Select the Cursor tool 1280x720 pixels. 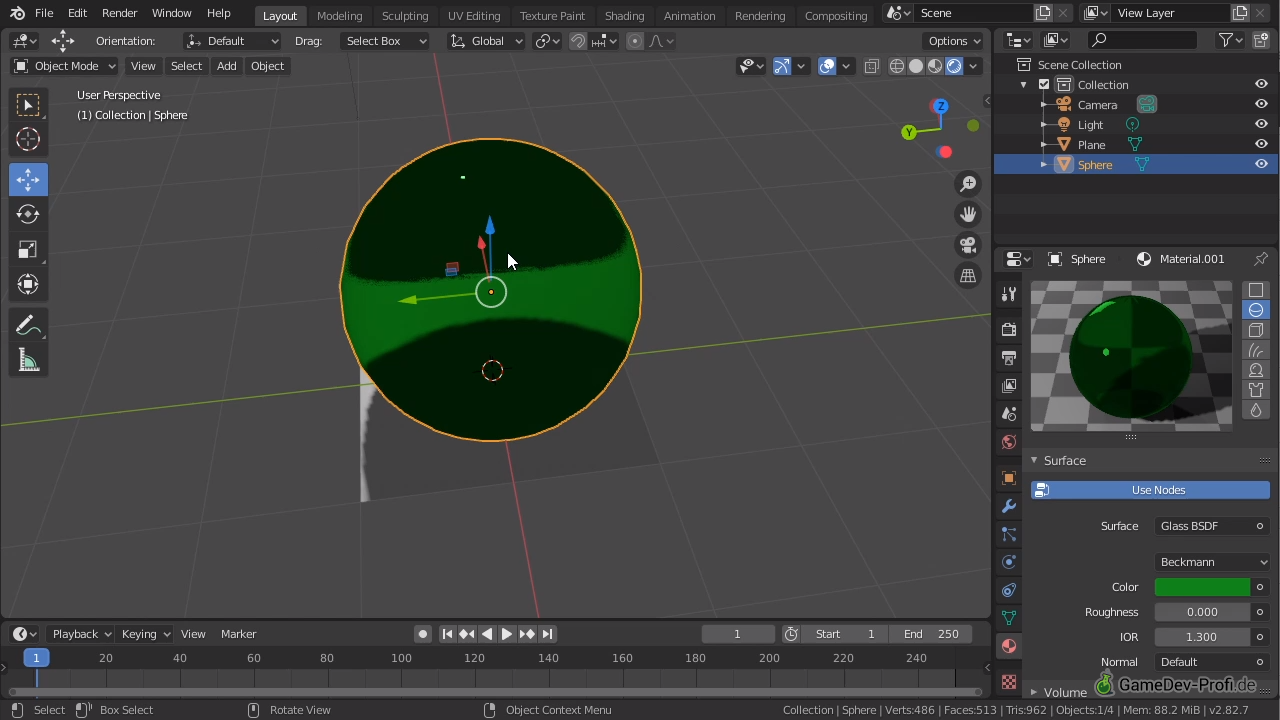[28, 140]
